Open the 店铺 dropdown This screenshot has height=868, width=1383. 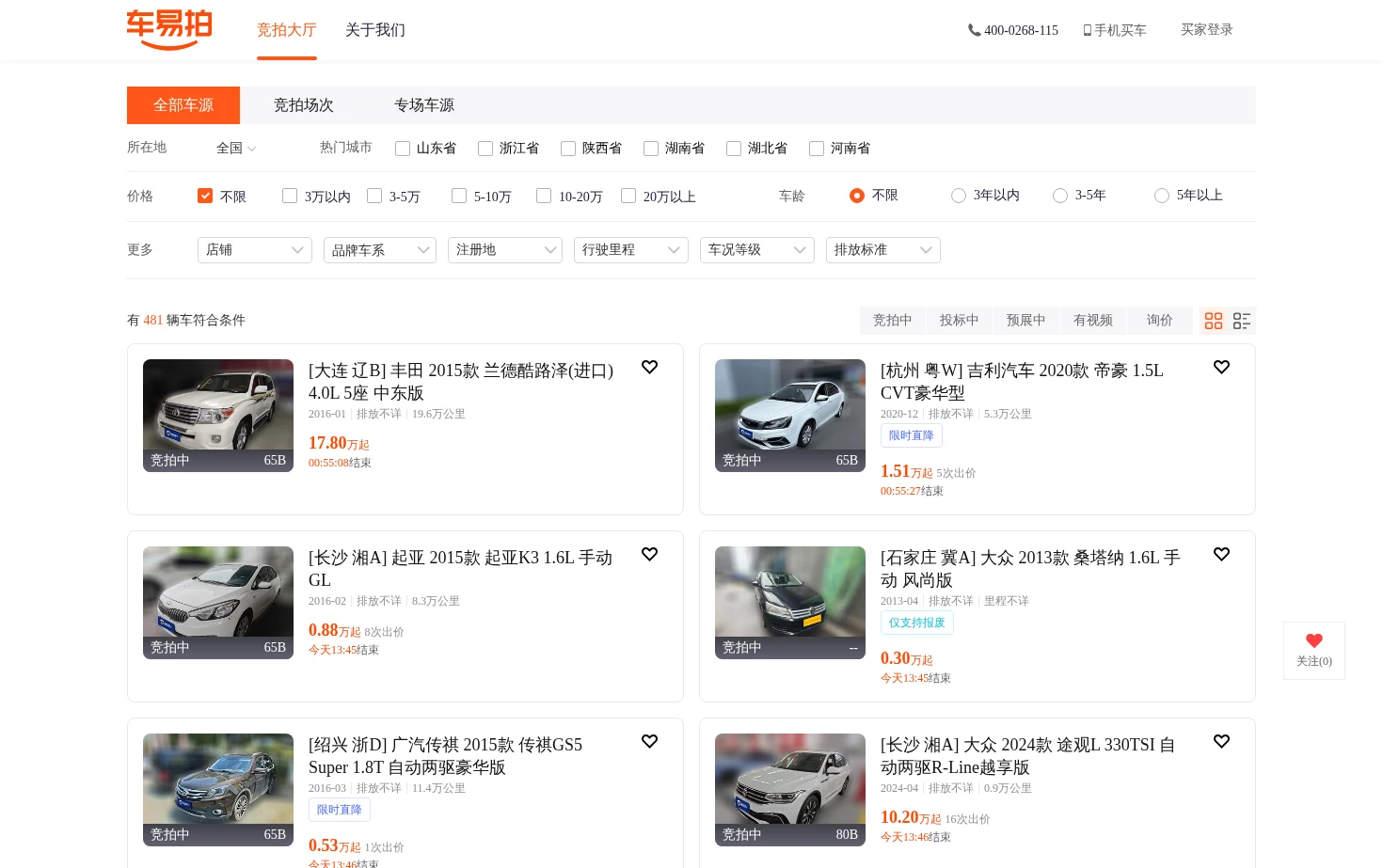(x=255, y=250)
